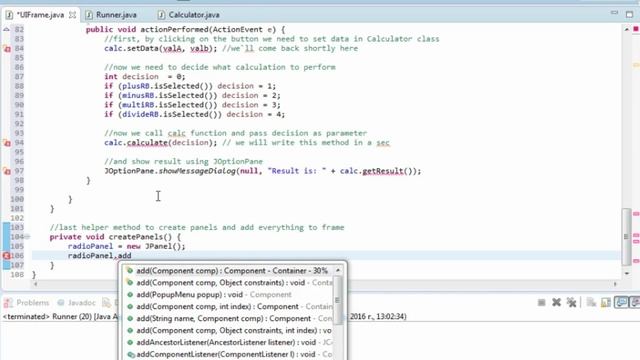The width and height of the screenshot is (640, 360).
Task: Switch to the Runner.java tab
Action: [x=111, y=15]
